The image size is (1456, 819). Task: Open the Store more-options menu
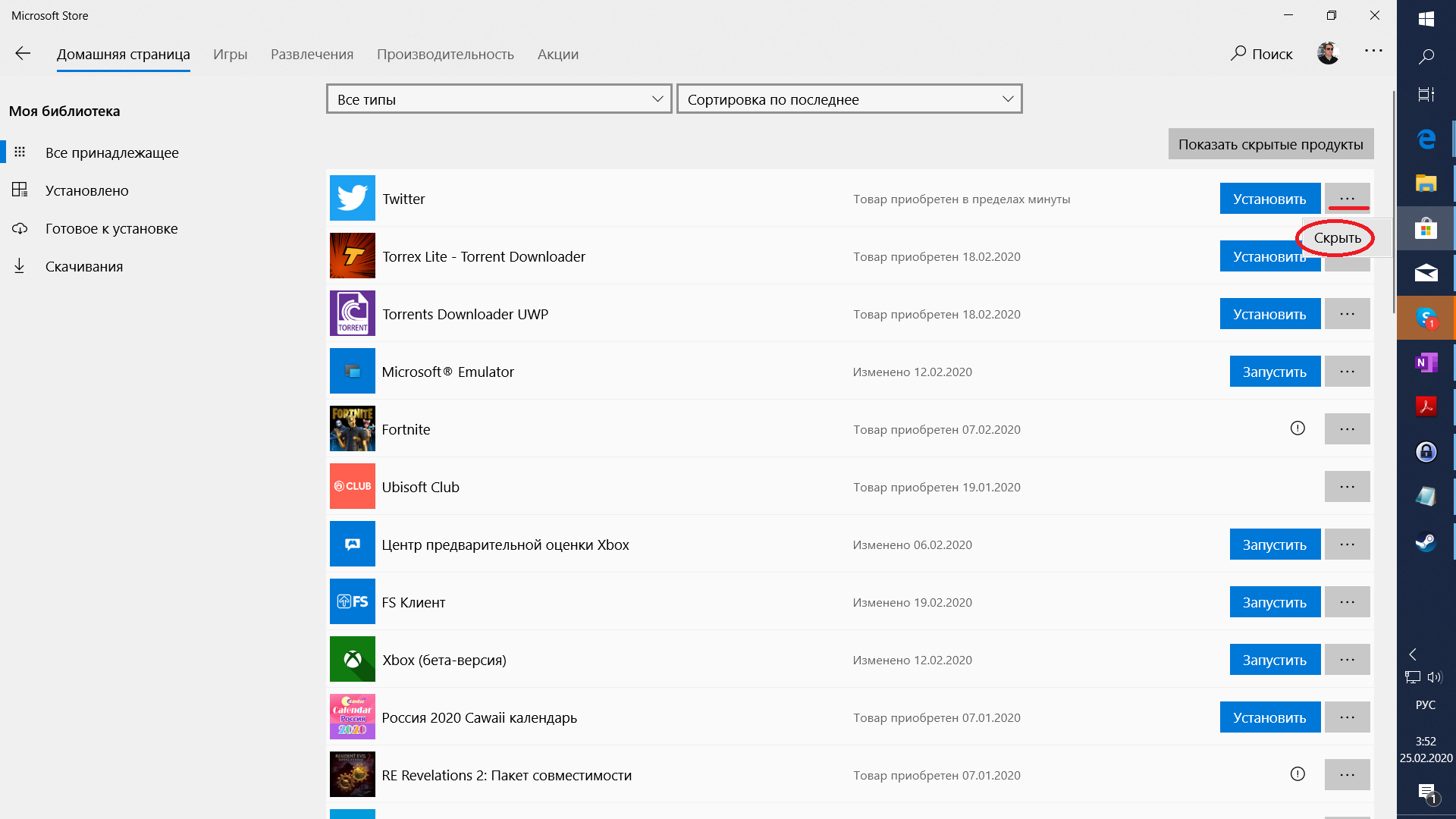point(1373,51)
